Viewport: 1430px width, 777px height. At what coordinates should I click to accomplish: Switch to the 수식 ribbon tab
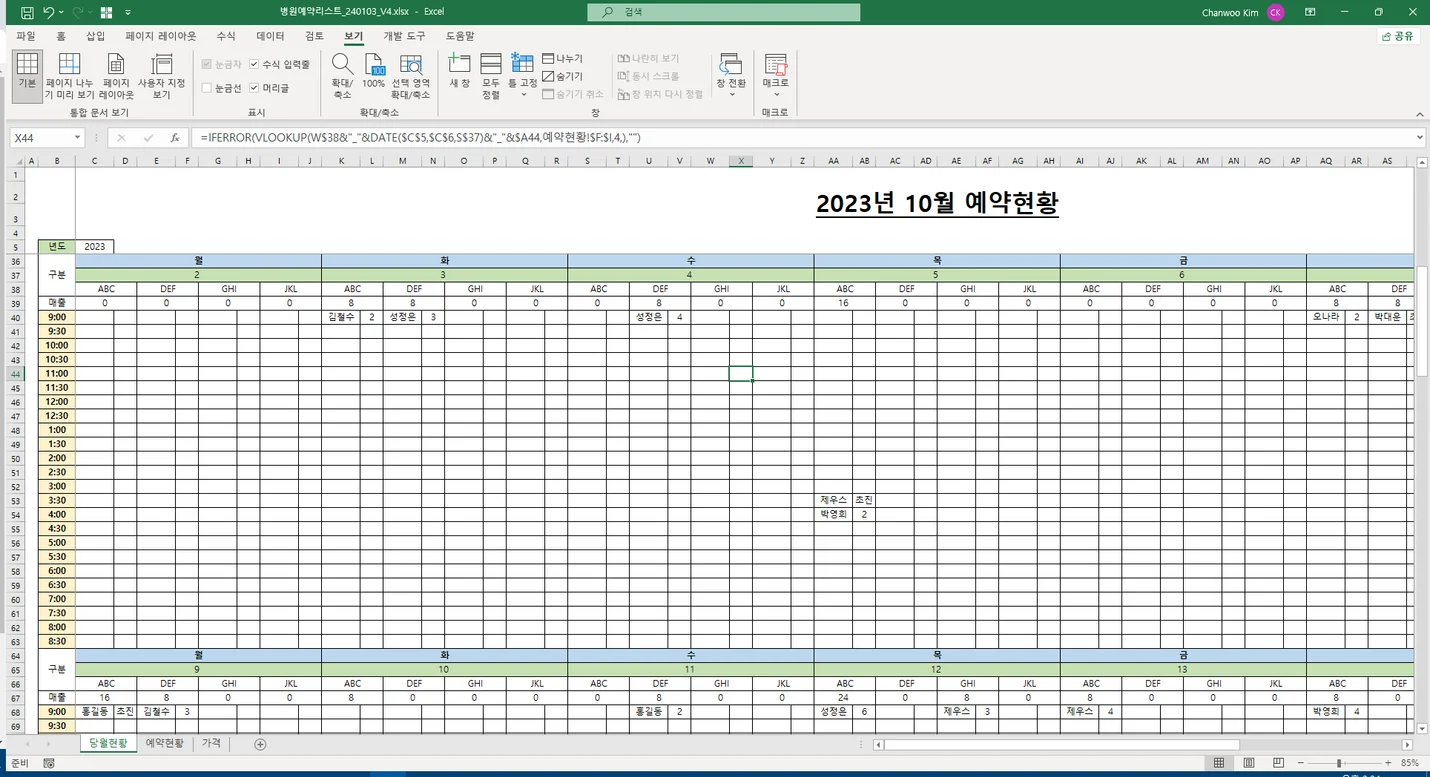coord(226,36)
